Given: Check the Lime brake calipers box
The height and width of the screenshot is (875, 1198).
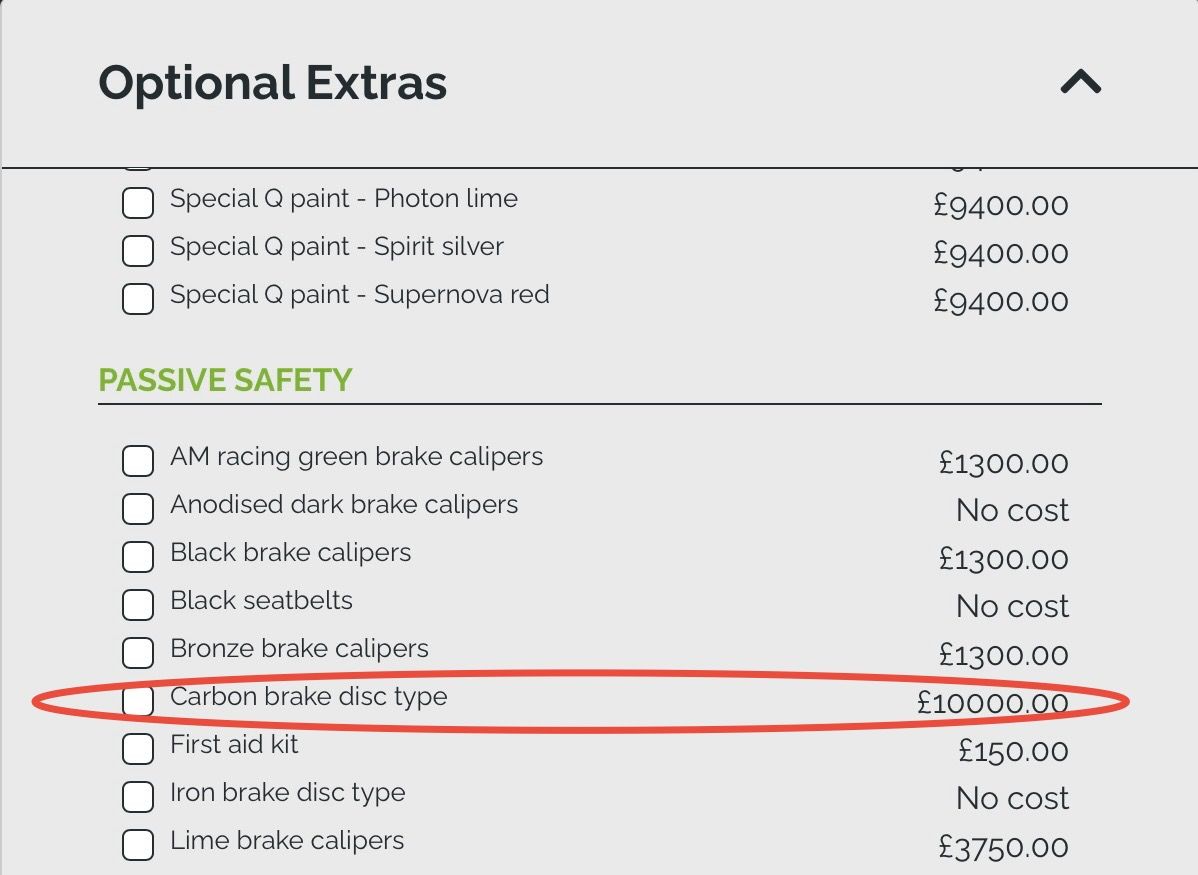Looking at the screenshot, I should tap(138, 845).
